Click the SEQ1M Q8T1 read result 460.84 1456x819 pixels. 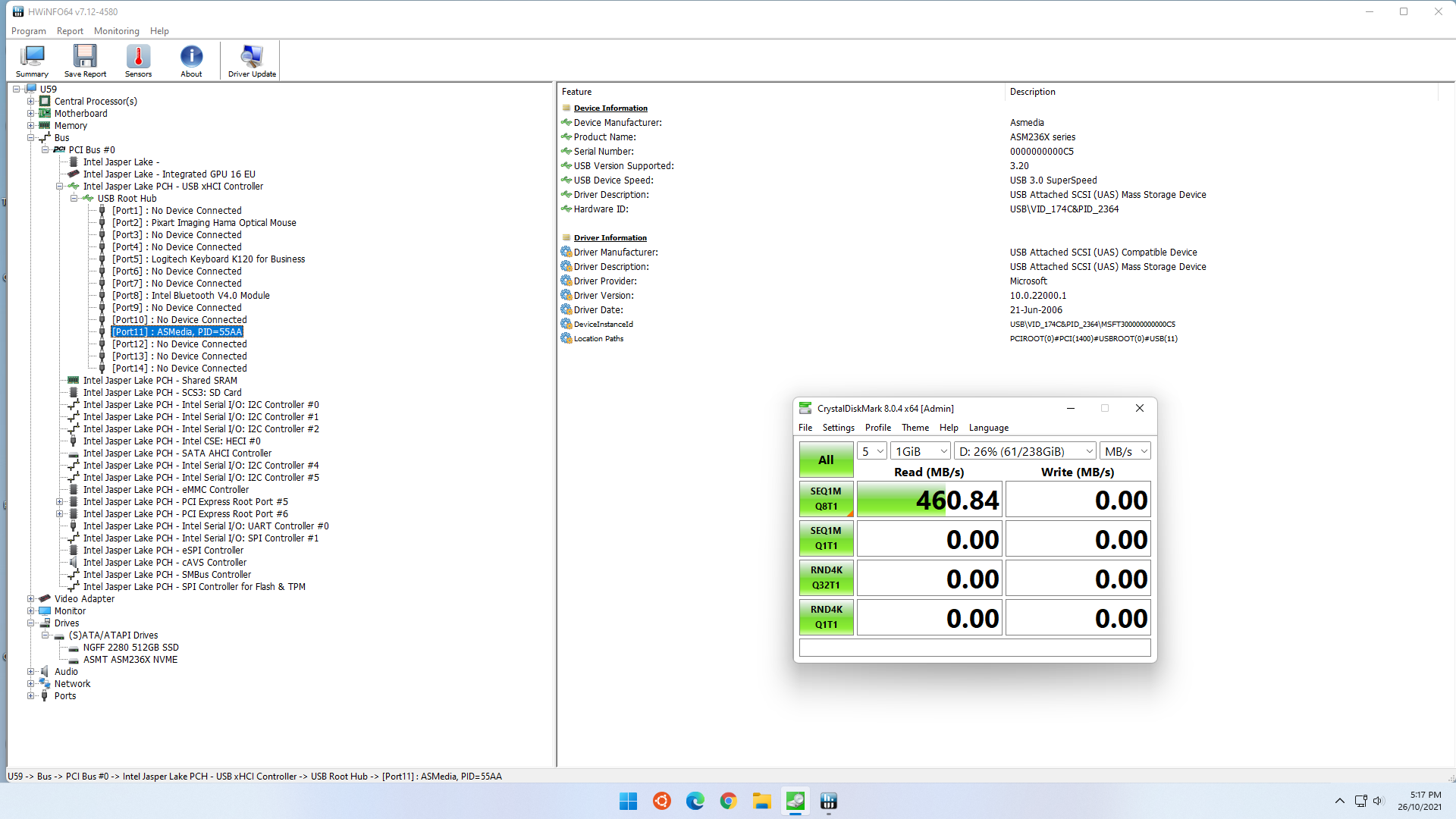(x=930, y=500)
